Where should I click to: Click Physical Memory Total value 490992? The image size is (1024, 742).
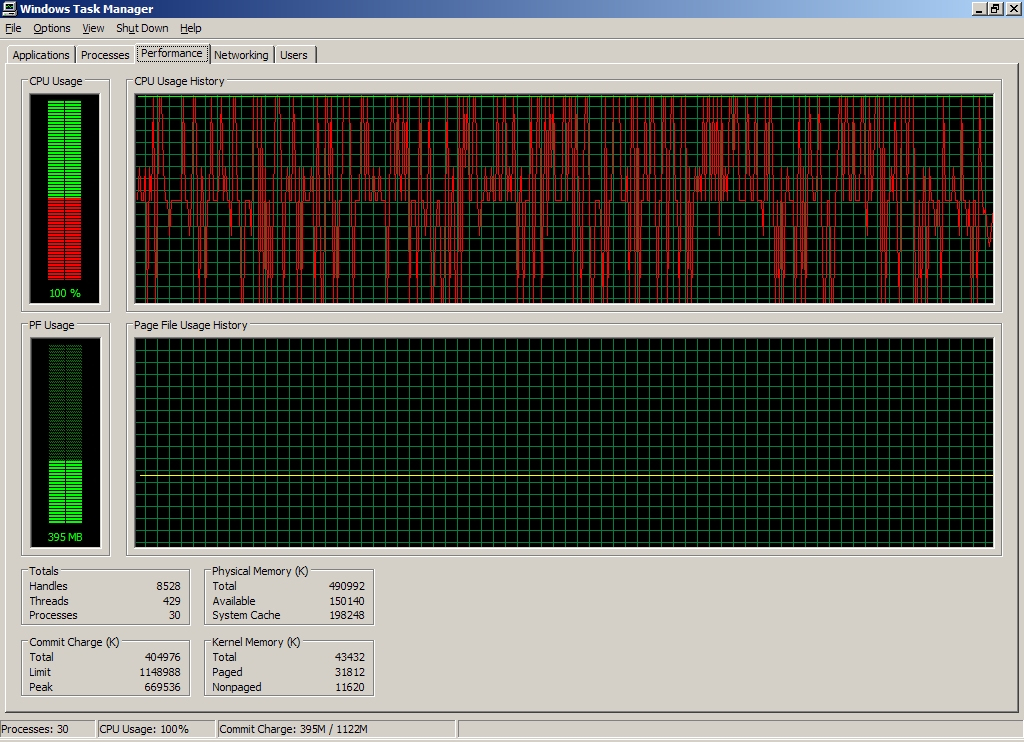pyautogui.click(x=347, y=586)
